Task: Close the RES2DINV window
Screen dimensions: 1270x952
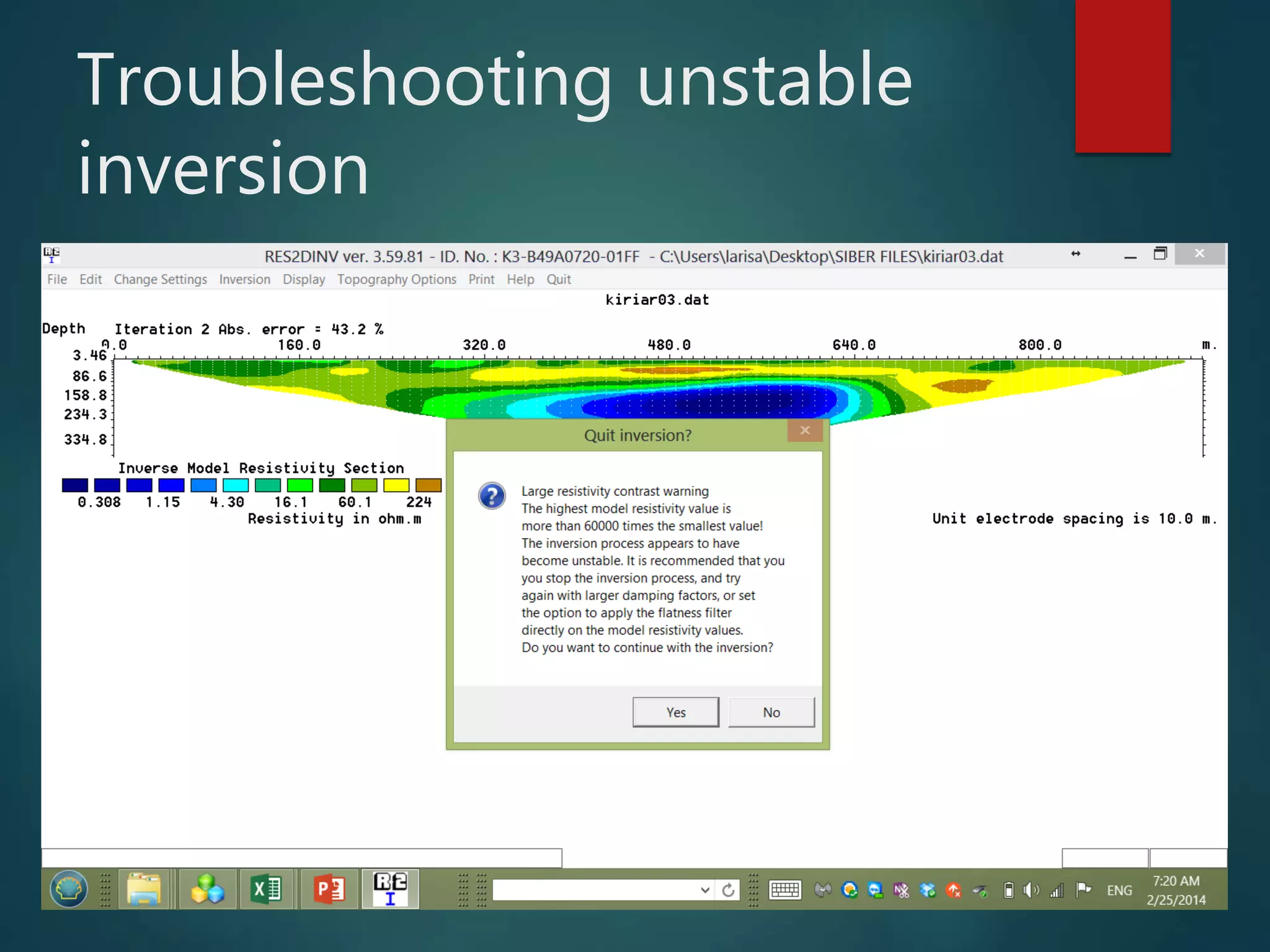Action: click(1199, 253)
